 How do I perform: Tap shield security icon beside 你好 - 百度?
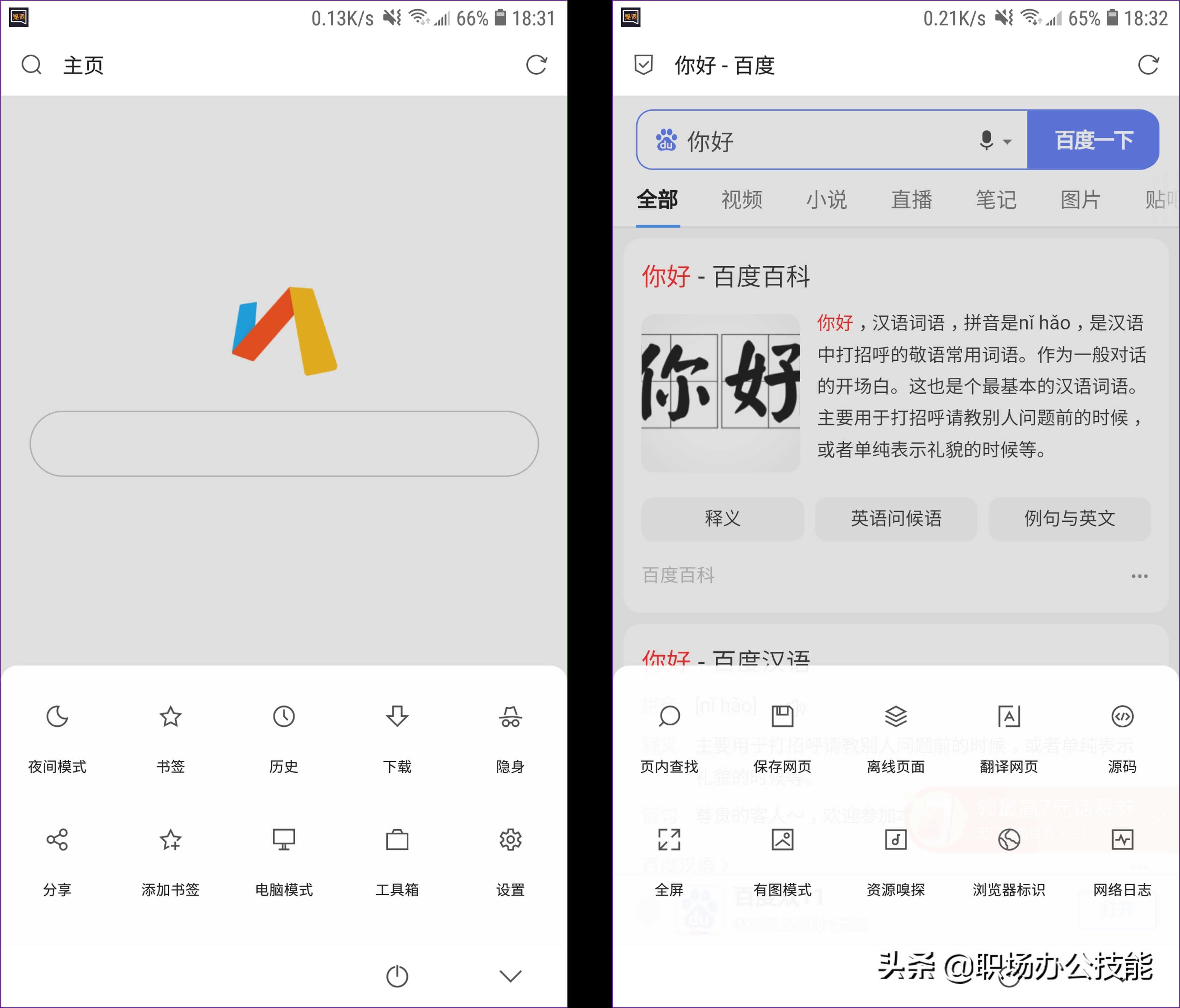(x=643, y=65)
